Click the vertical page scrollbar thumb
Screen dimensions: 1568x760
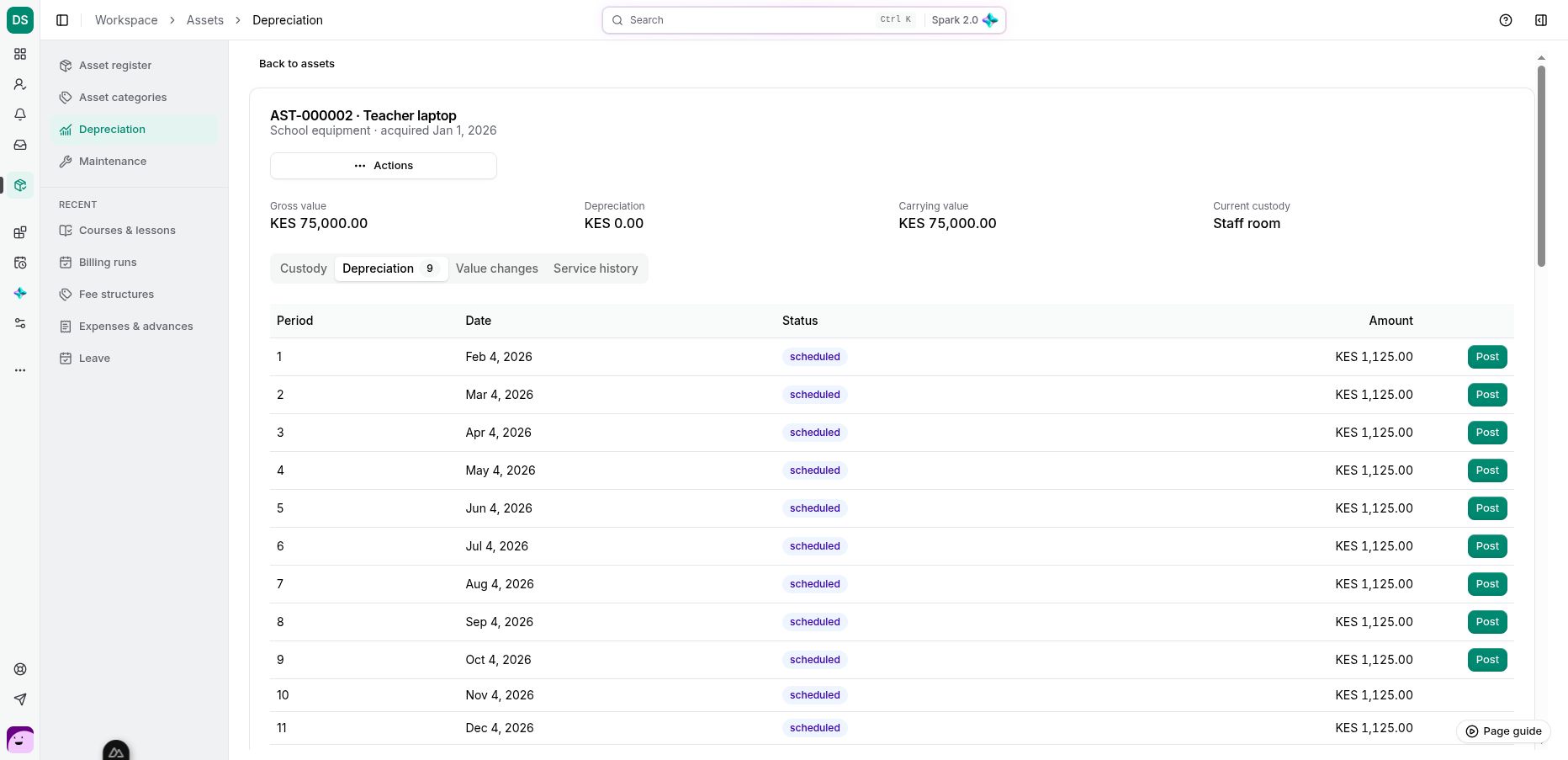coord(1541,166)
